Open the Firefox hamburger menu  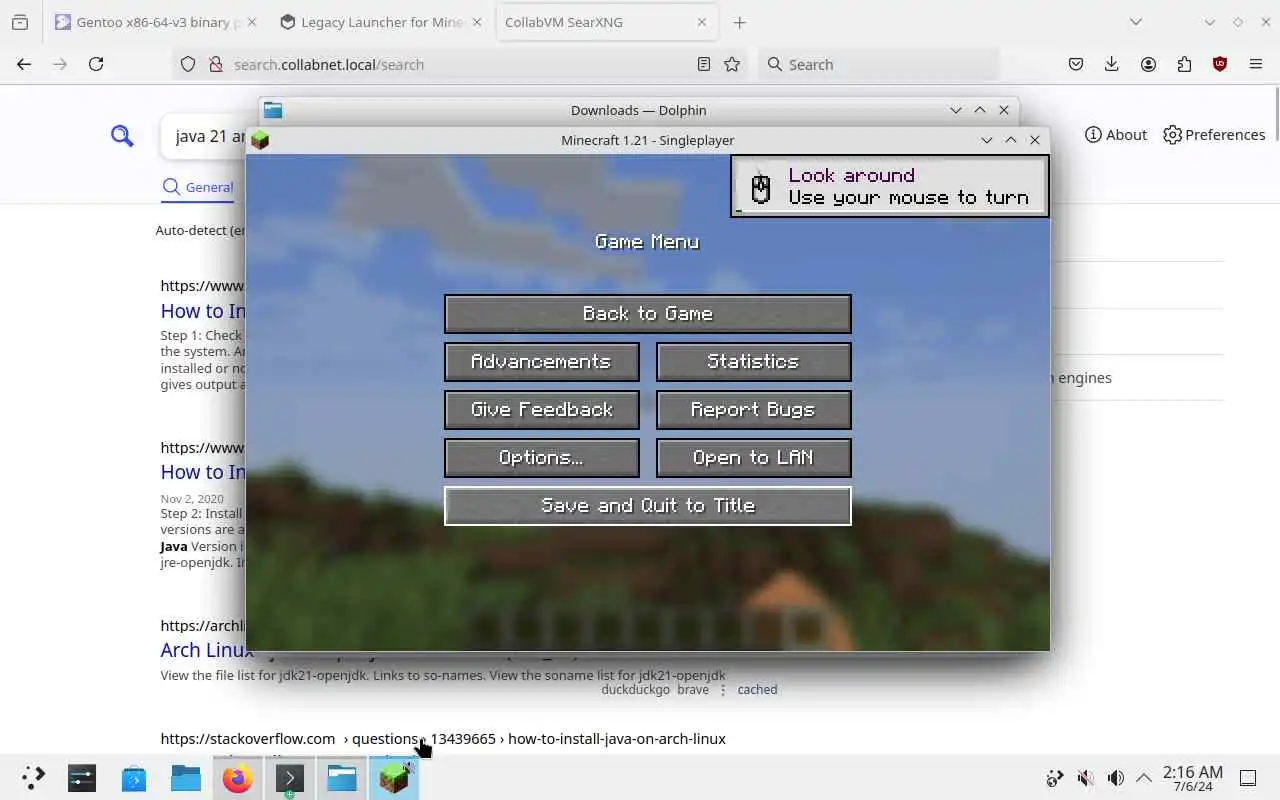[x=1256, y=64]
